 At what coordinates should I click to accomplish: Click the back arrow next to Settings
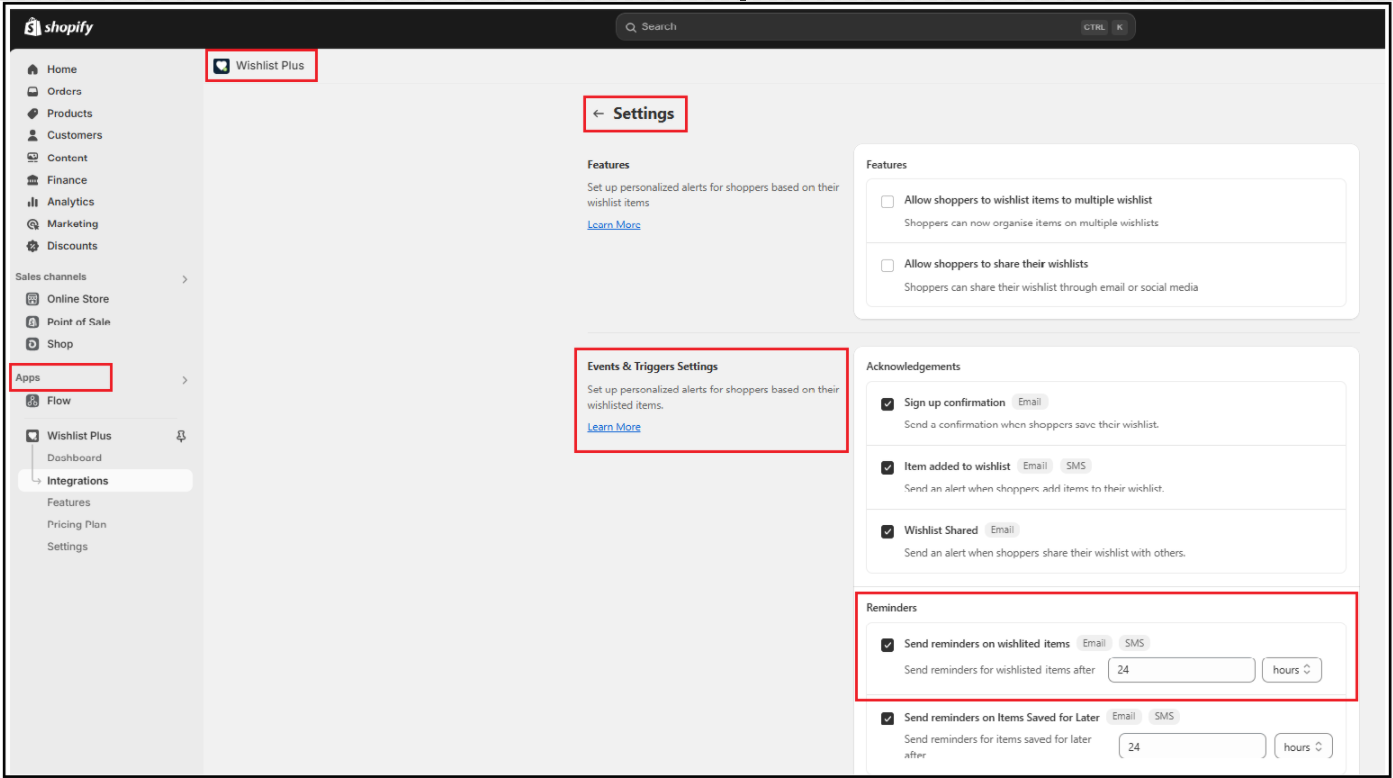pos(598,114)
